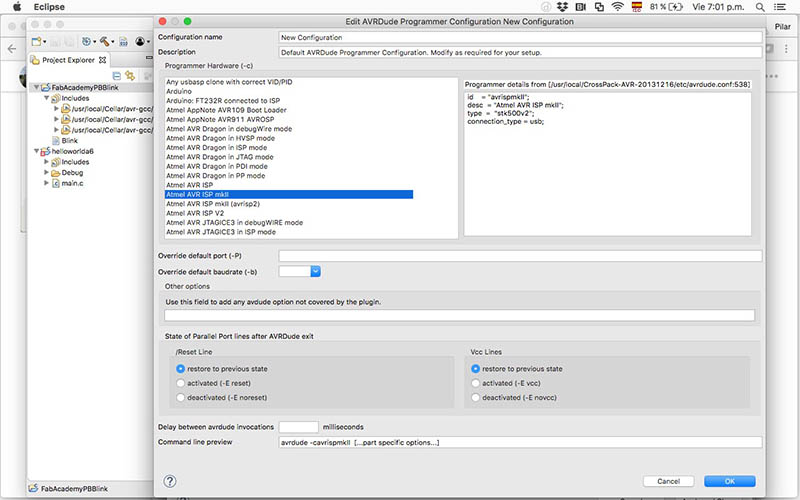Click the browser back arrow behind Eclipse
This screenshot has height=500, width=800.
point(12,49)
